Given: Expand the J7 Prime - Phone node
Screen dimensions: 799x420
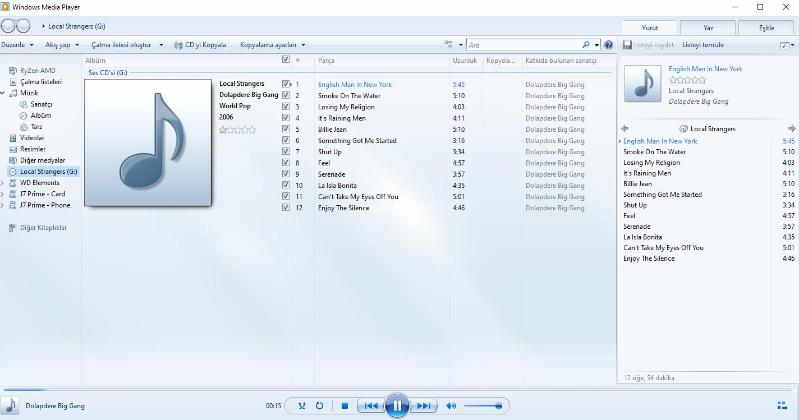Looking at the screenshot, I should pos(3,205).
